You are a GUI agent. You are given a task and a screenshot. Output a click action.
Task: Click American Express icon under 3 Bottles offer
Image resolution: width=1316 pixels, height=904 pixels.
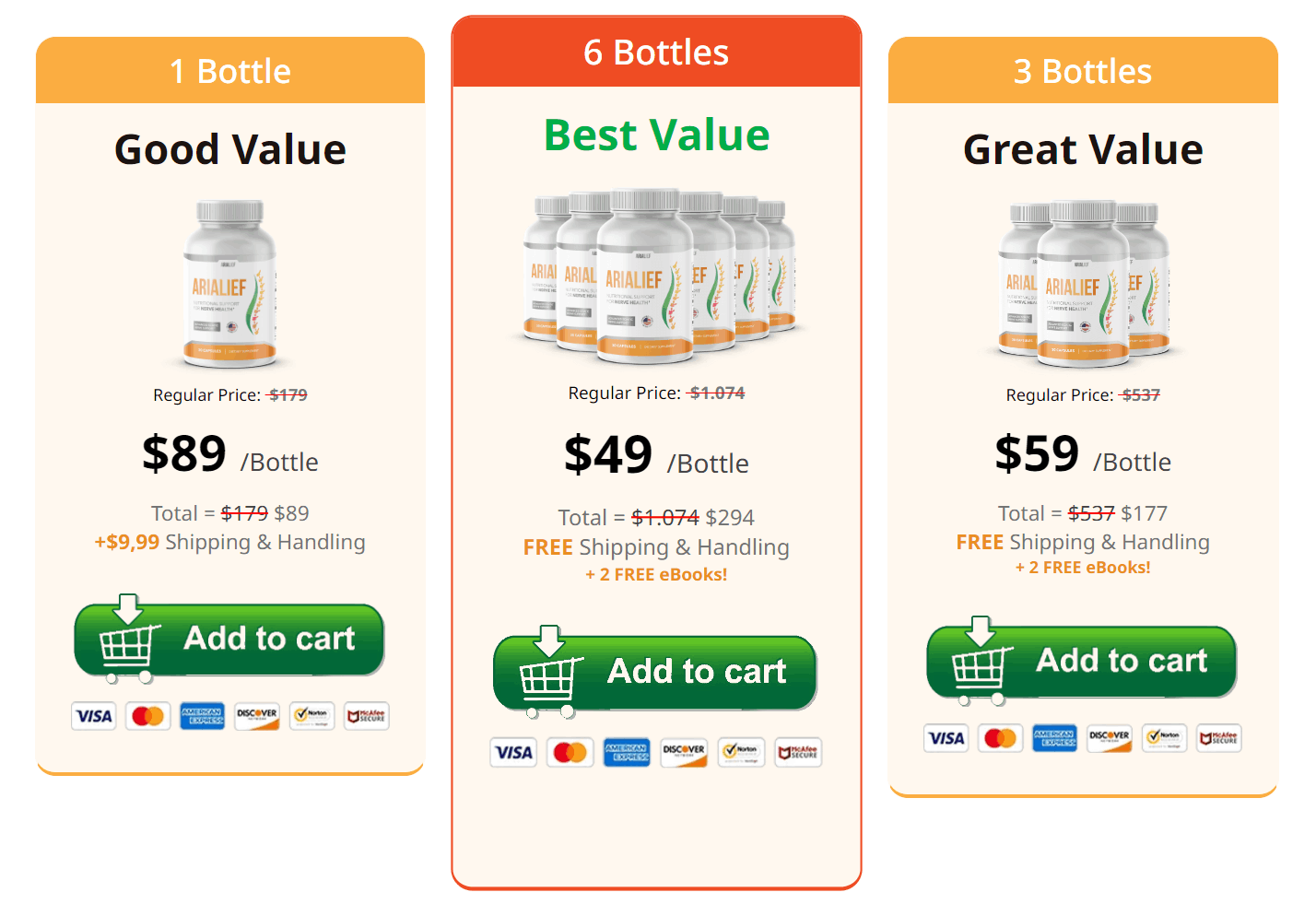tap(1054, 738)
